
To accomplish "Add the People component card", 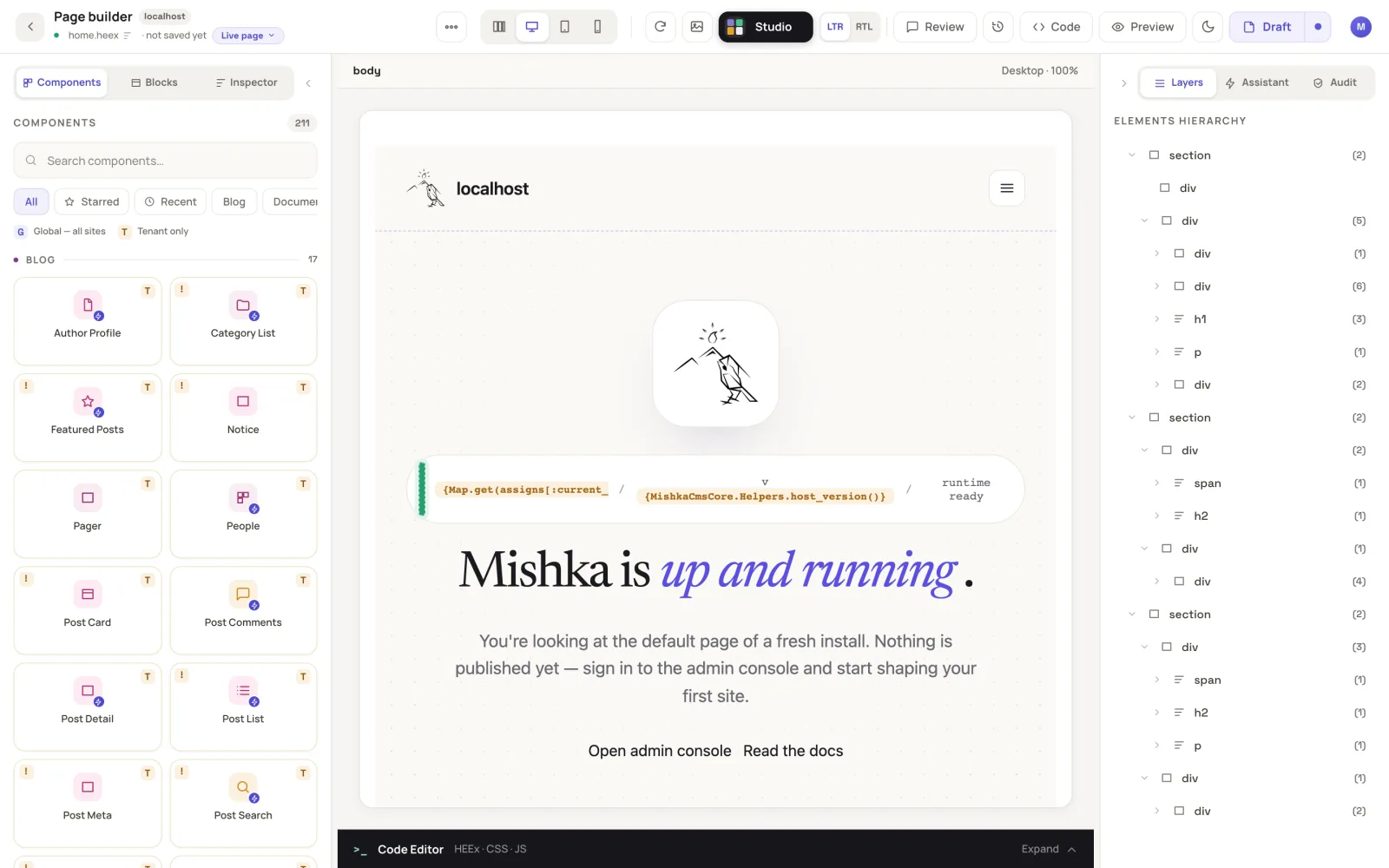I will (243, 514).
